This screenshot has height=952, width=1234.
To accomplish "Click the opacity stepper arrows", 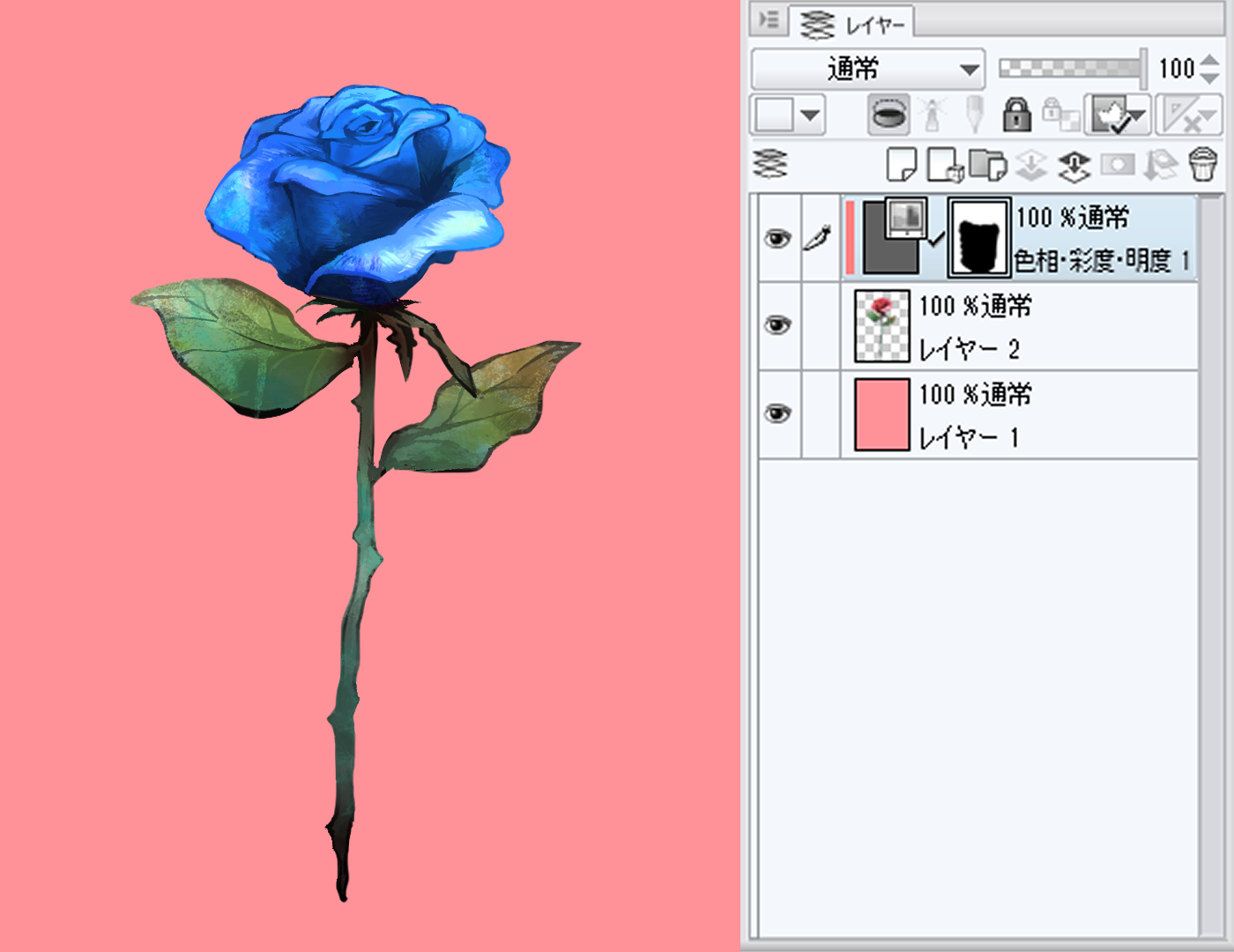I will 1210,68.
